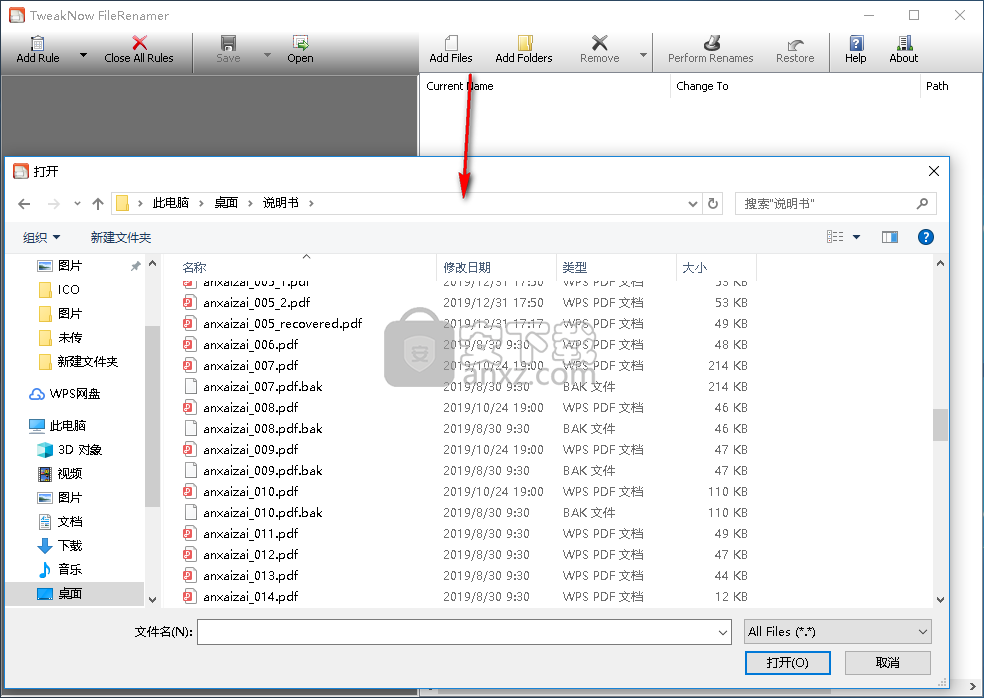
Task: Click the Restore toolbar icon
Action: (x=795, y=50)
